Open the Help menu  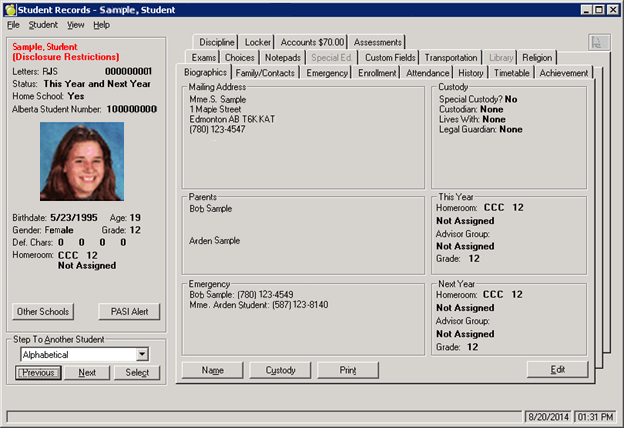pos(102,24)
